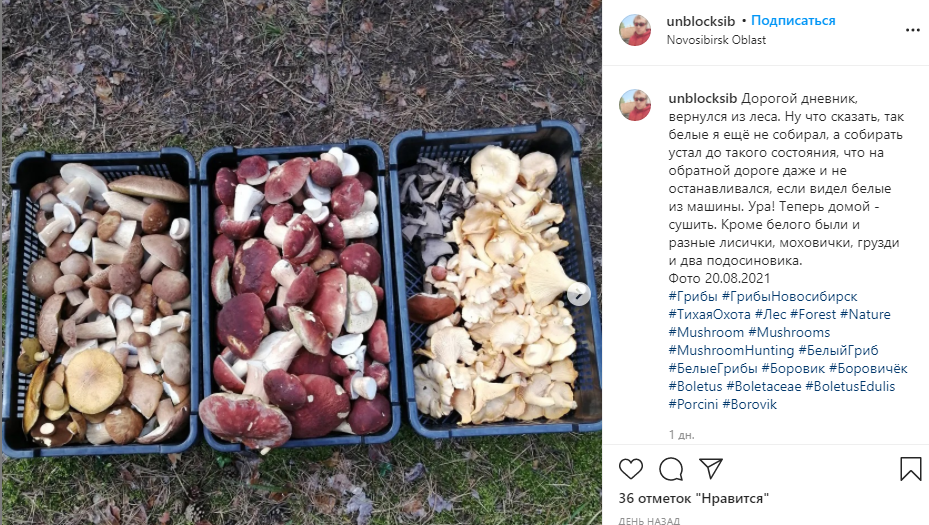This screenshot has width=929, height=525.
Task: Open unblocksib avatar beside the caption
Action: point(635,105)
